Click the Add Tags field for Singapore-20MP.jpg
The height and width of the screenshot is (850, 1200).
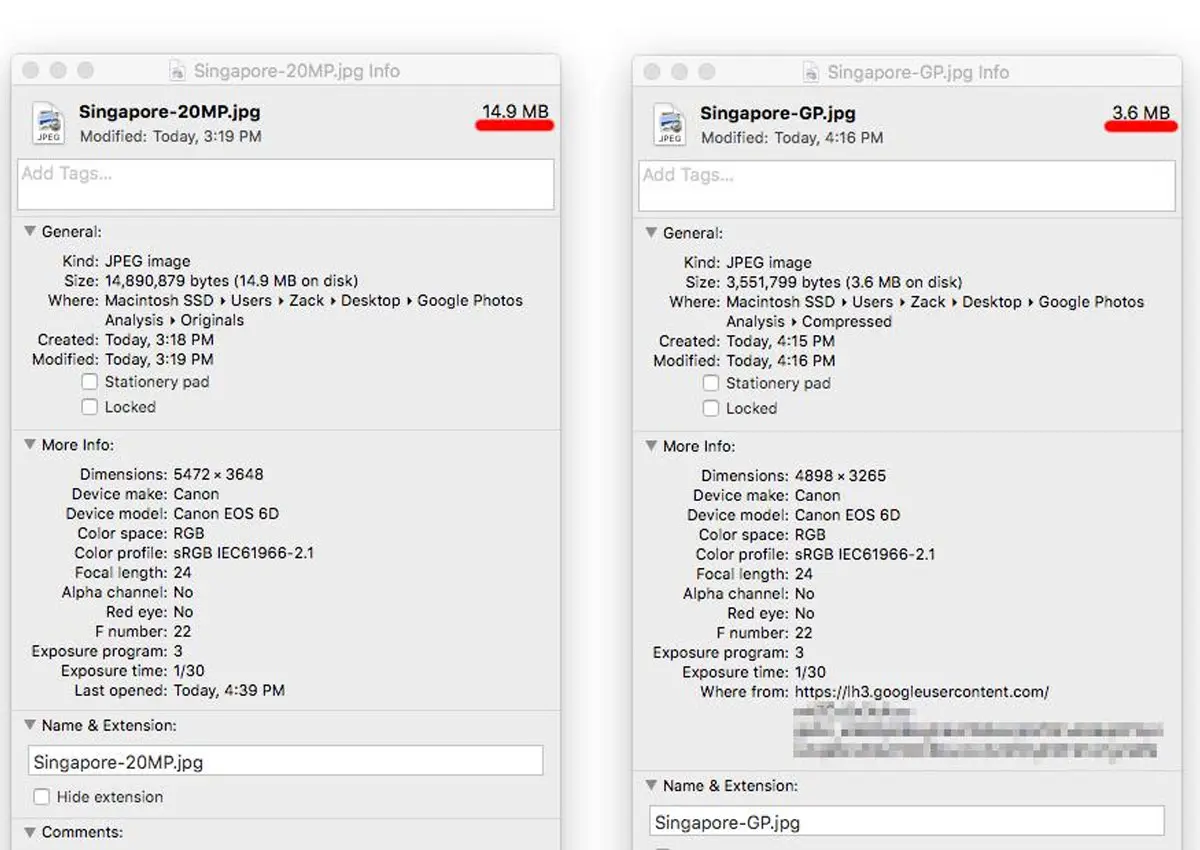(x=286, y=184)
